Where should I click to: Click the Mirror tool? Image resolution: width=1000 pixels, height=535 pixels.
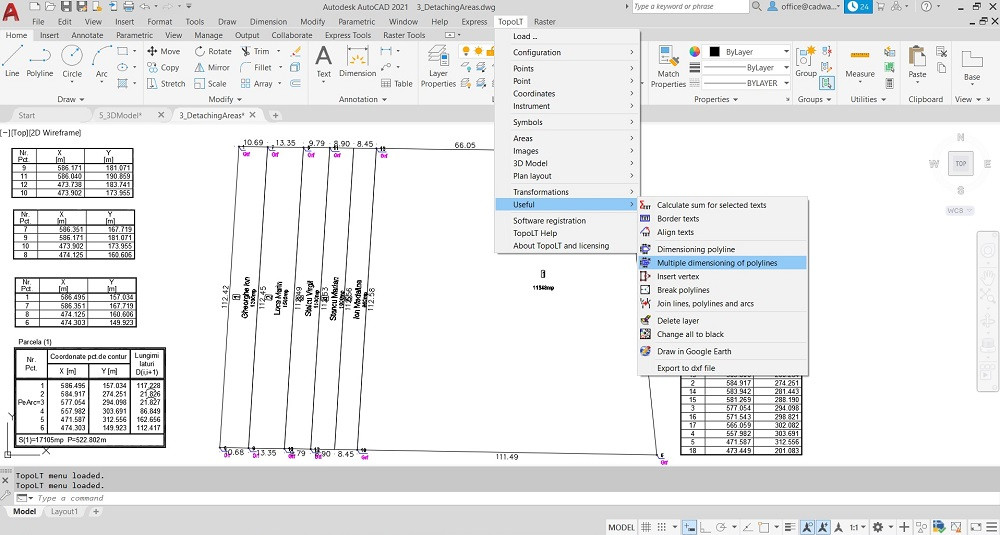point(212,67)
